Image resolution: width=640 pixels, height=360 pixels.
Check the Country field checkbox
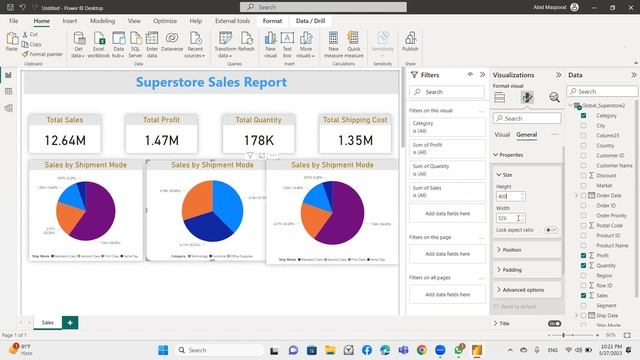click(583, 145)
